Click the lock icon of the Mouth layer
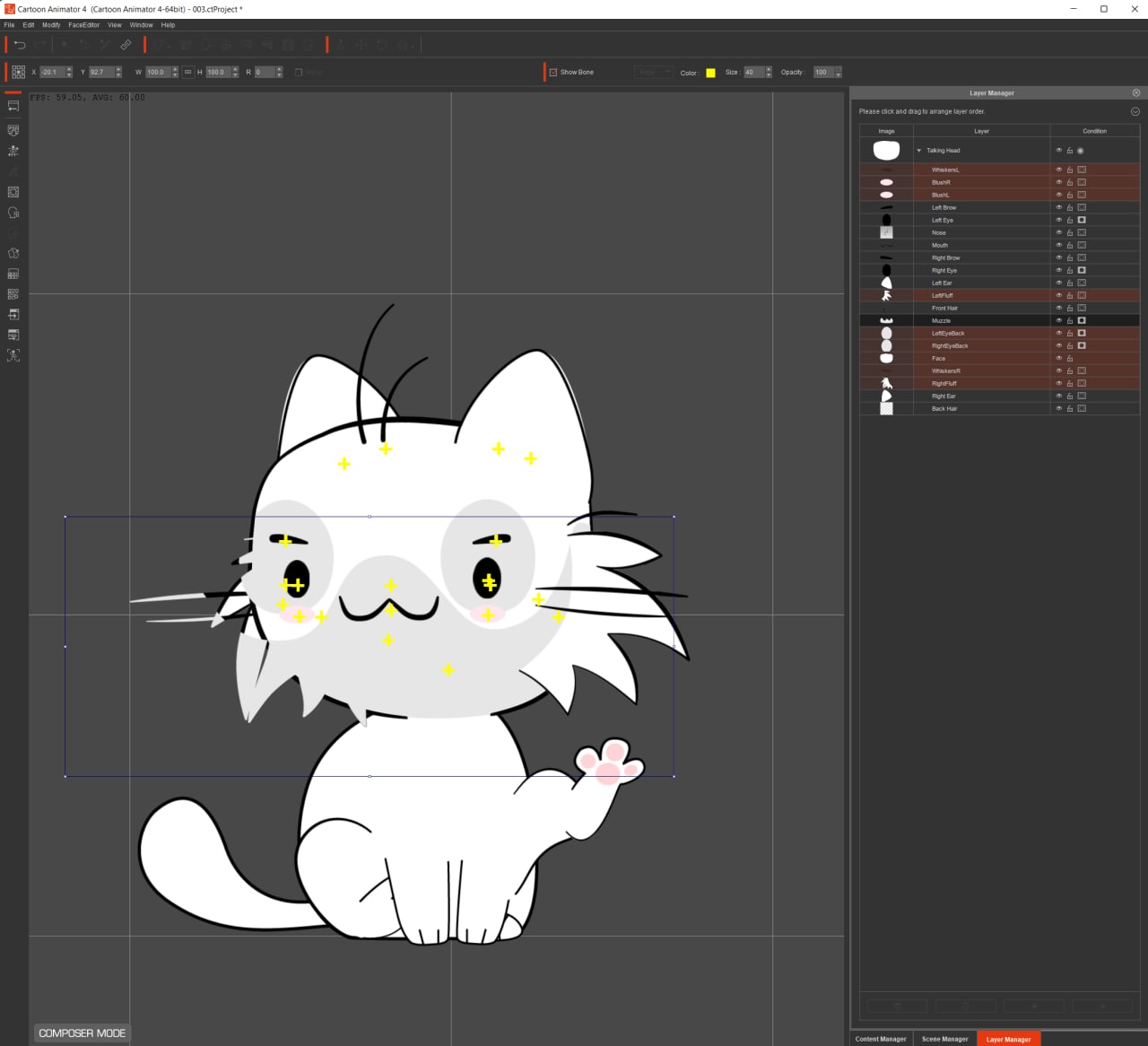The image size is (1148, 1046). (x=1070, y=245)
